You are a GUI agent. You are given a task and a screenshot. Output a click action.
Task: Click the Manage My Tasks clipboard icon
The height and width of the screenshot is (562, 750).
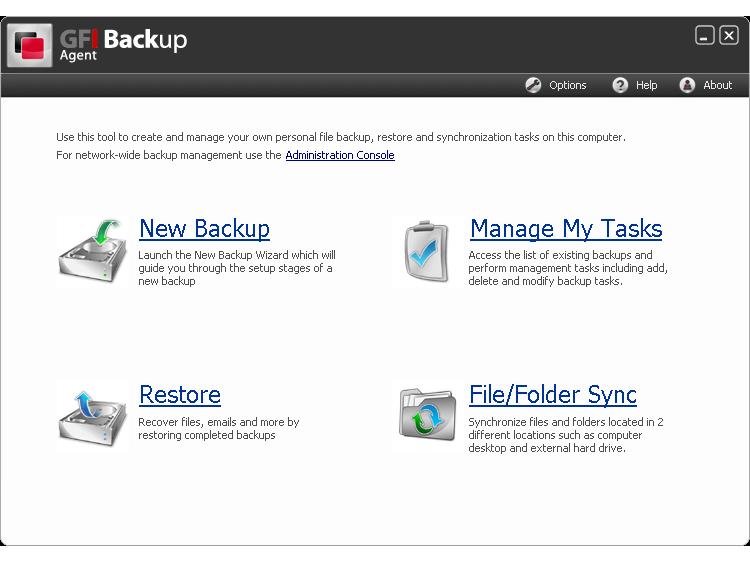(x=426, y=252)
